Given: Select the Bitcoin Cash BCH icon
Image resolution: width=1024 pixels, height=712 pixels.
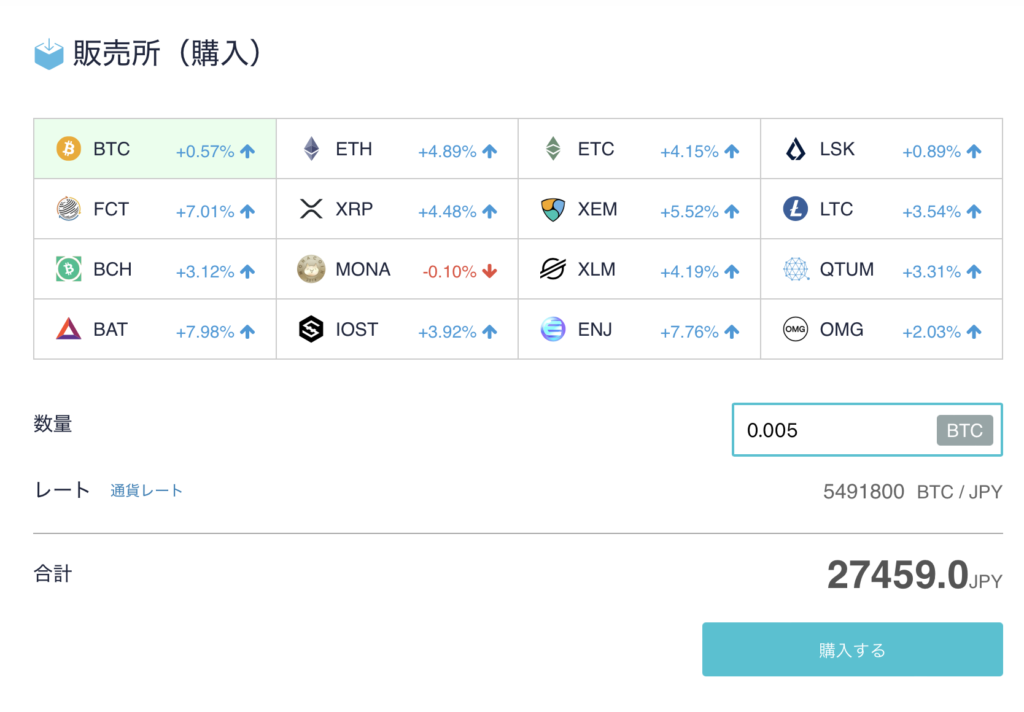Looking at the screenshot, I should [69, 269].
